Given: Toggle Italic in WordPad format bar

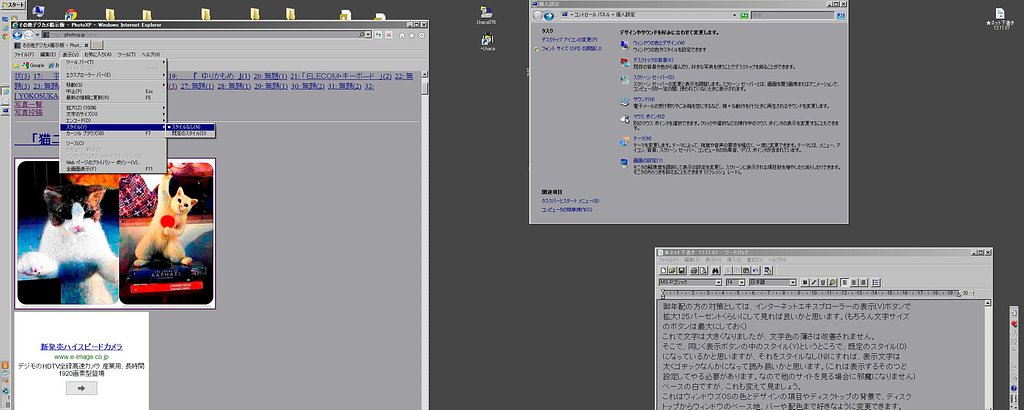Looking at the screenshot, I should pos(814,283).
